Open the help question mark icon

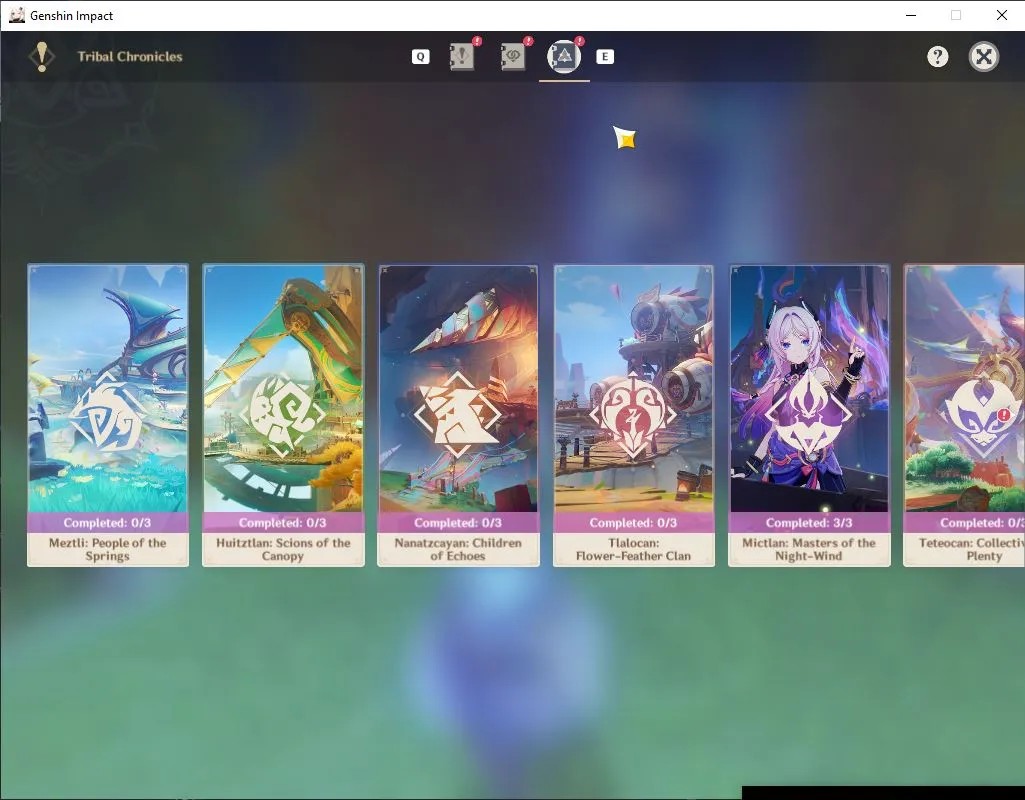(x=937, y=57)
